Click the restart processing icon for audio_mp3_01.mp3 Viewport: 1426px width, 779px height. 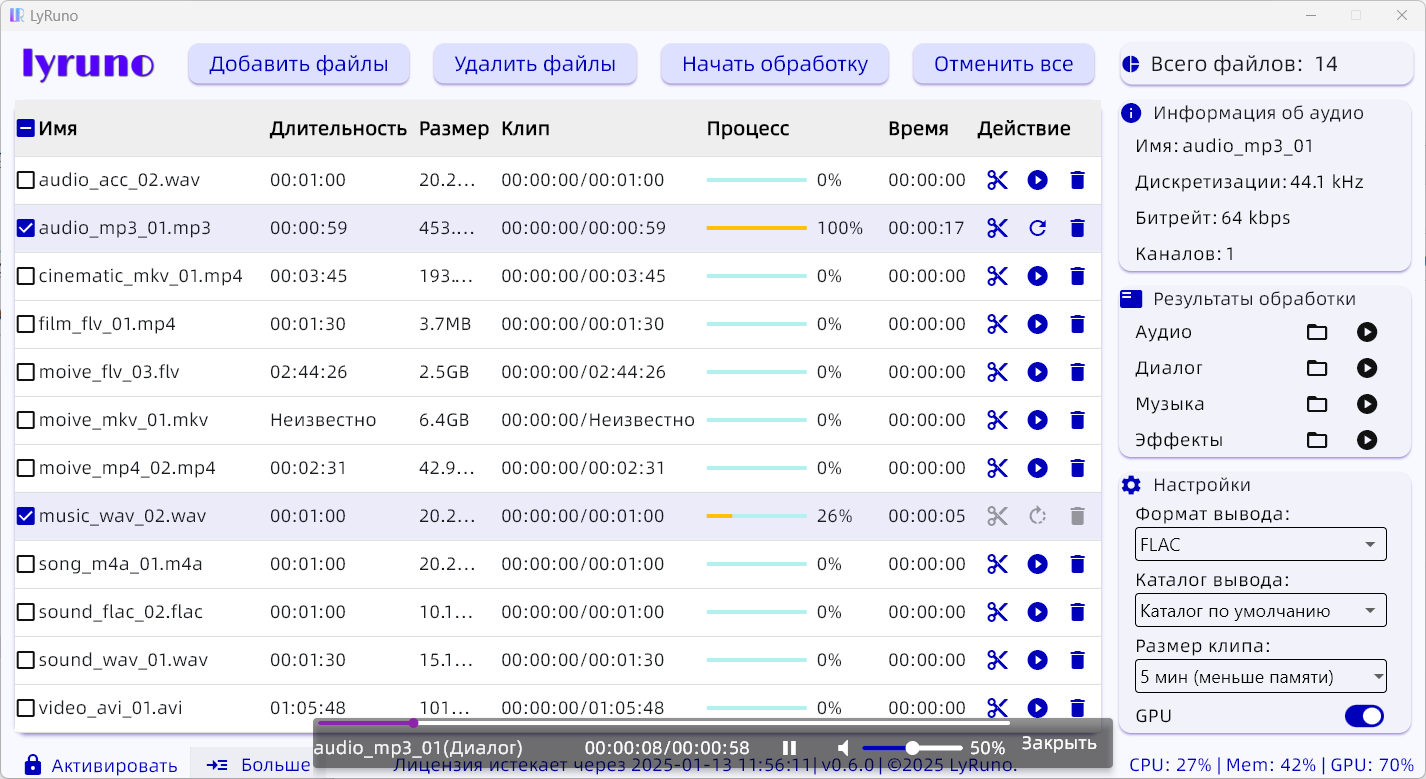pos(1037,228)
